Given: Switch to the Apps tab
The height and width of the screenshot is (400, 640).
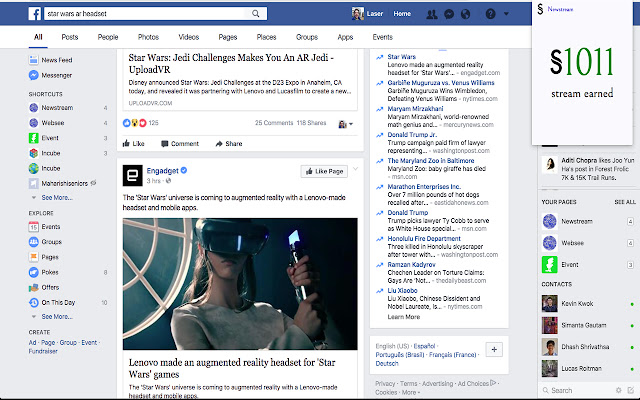Looking at the screenshot, I should [x=345, y=37].
